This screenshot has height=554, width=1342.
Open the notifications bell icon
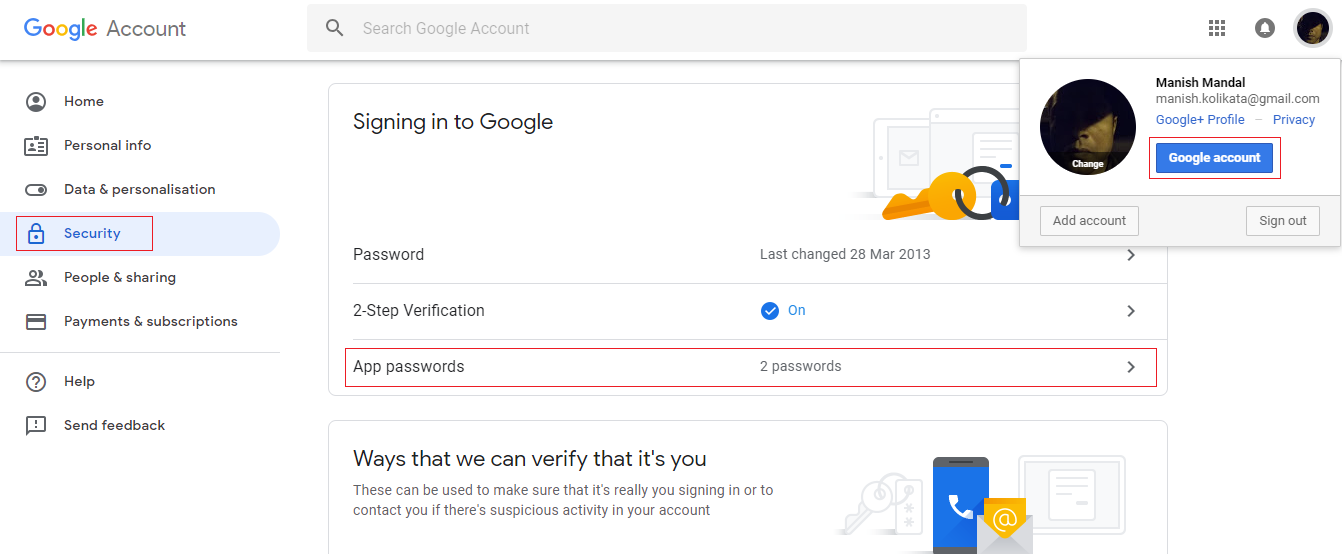[1265, 28]
